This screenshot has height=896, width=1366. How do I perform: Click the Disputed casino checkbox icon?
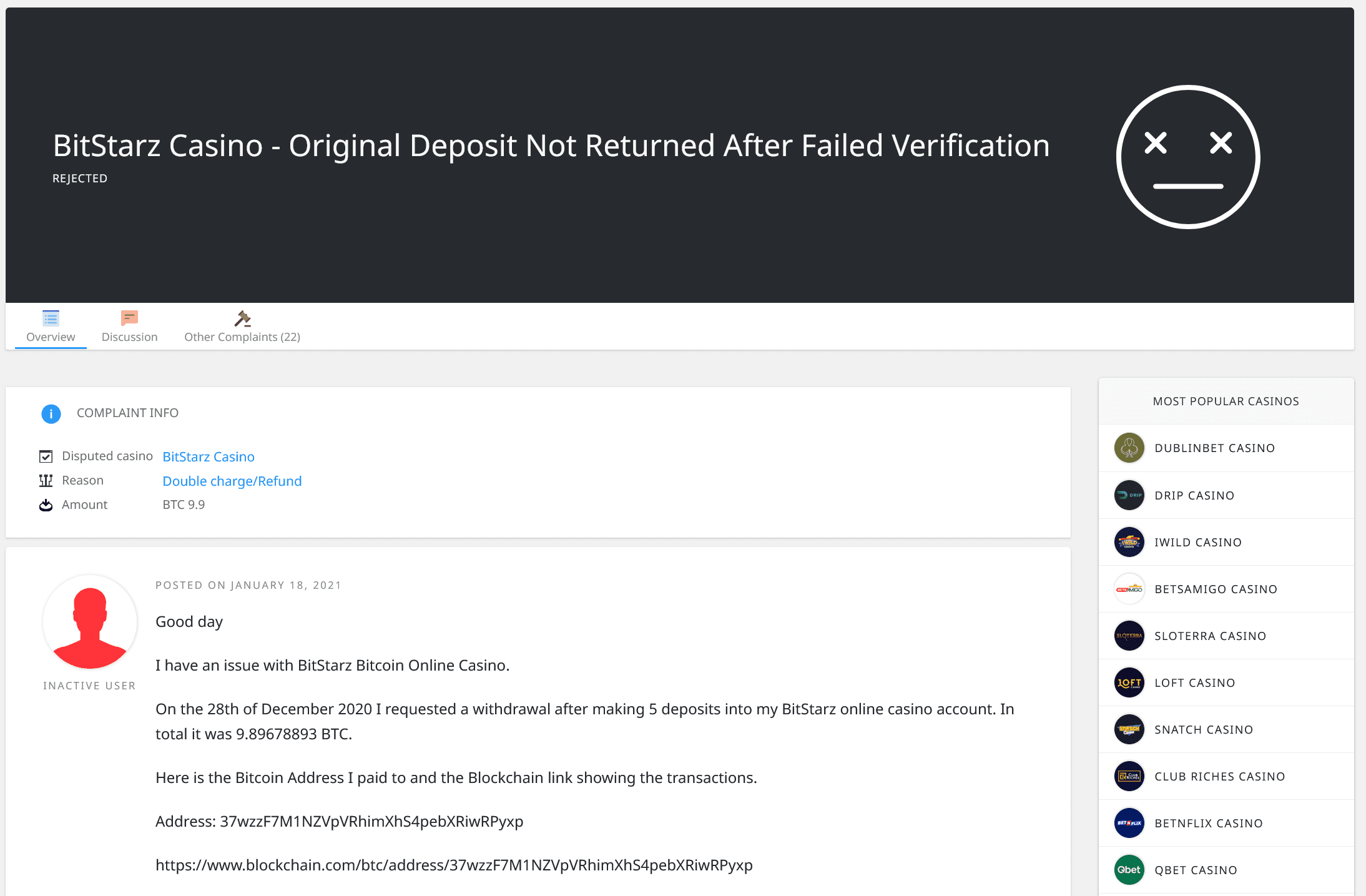46,456
